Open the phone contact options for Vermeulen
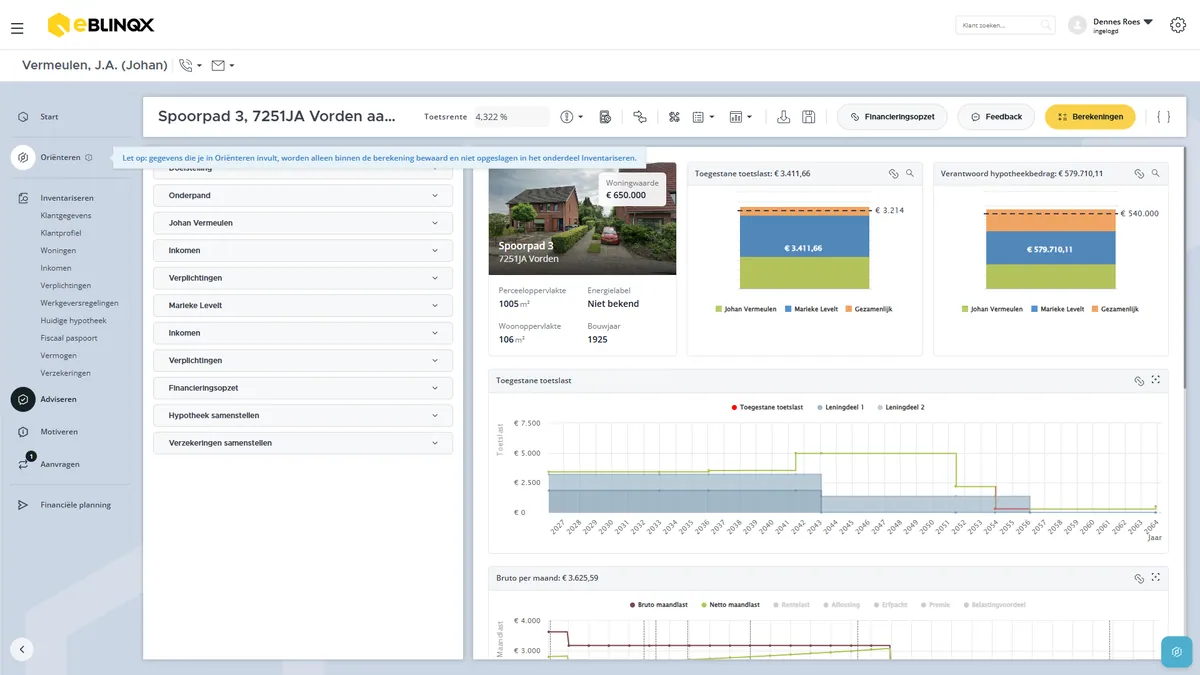The width and height of the screenshot is (1200, 675). click(190, 65)
